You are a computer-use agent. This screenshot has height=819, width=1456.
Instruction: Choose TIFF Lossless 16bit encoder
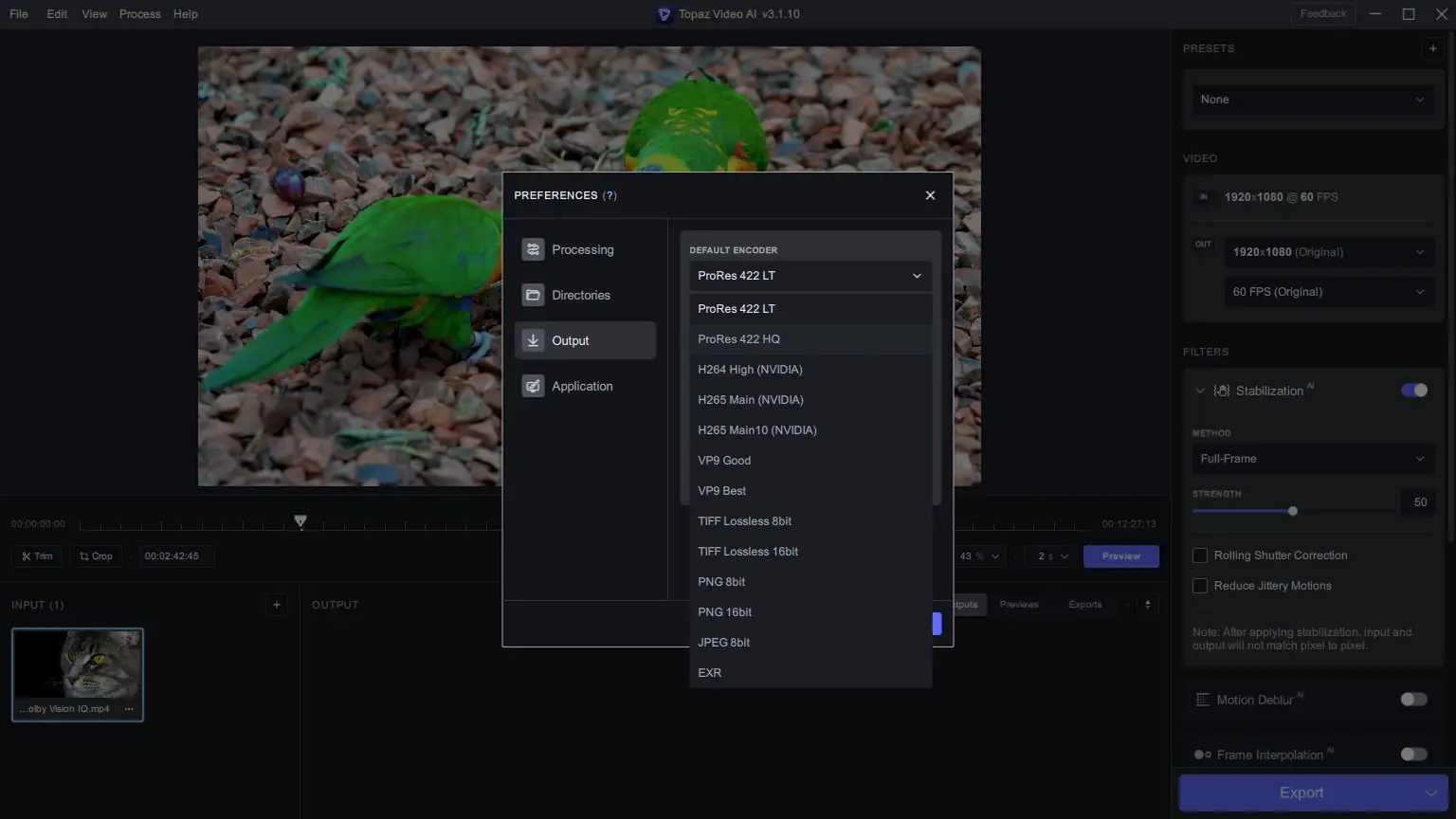(x=810, y=552)
